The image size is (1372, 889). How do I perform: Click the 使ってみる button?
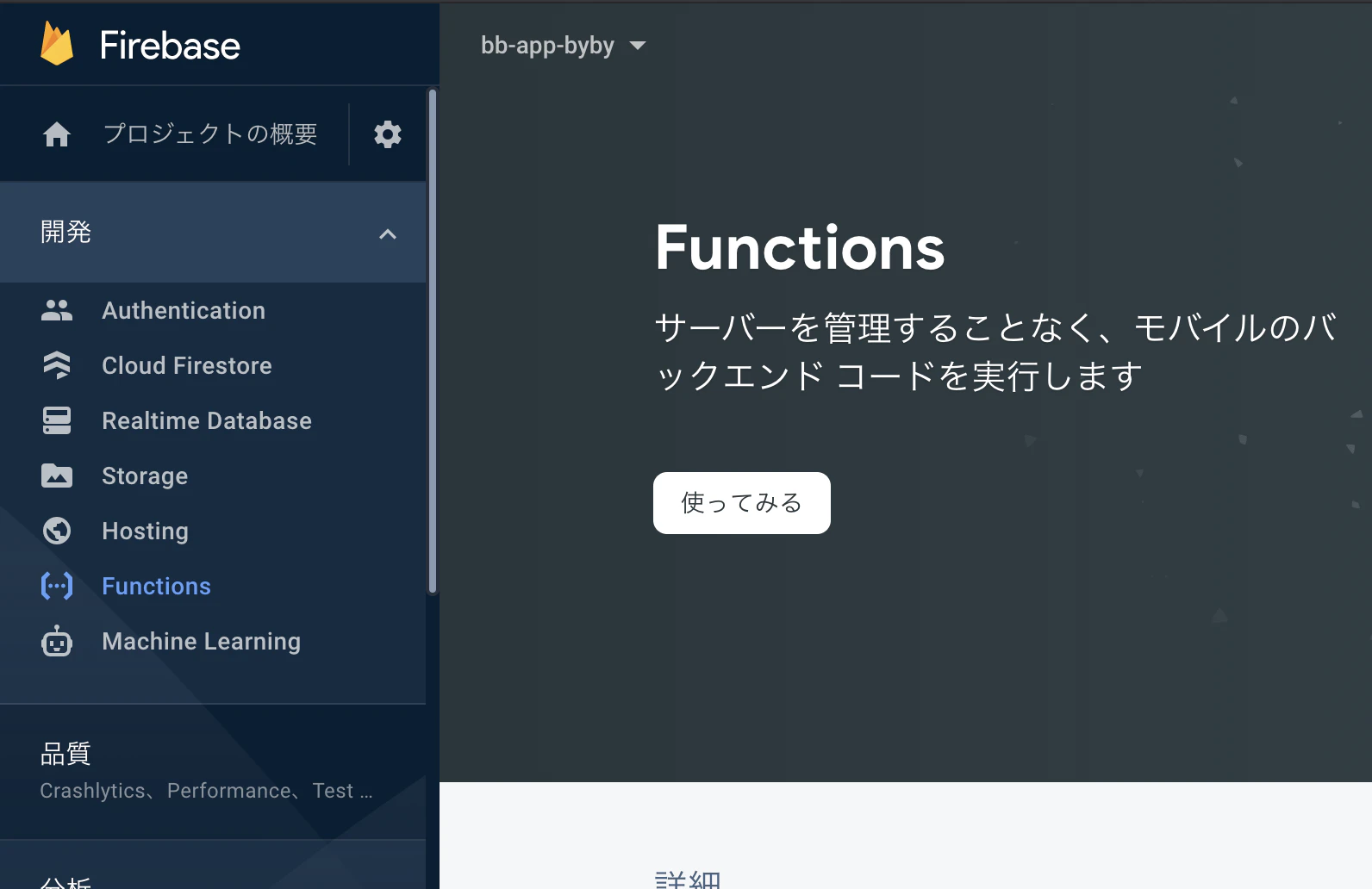click(742, 503)
